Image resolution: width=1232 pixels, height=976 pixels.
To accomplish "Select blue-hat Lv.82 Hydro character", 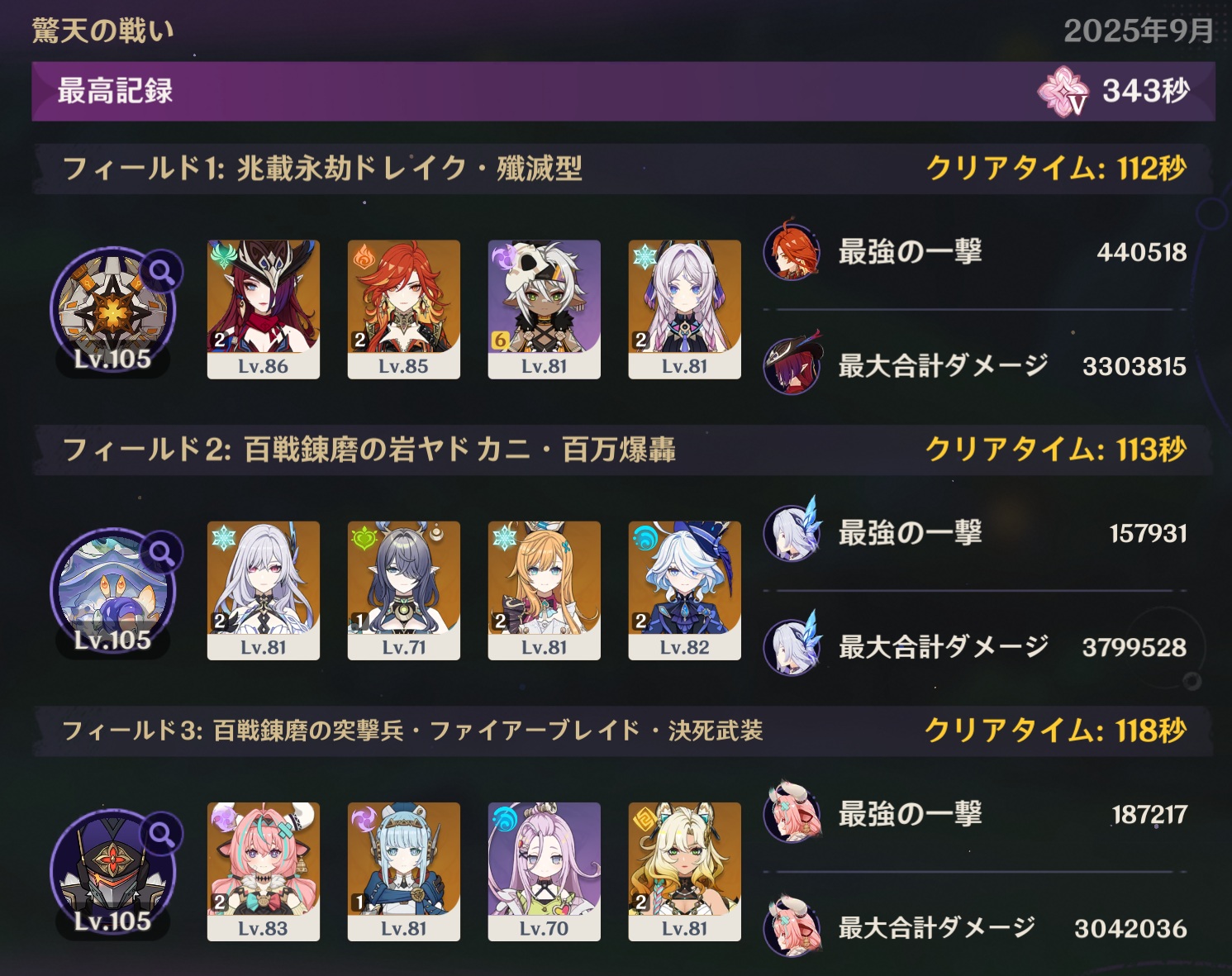I will pos(684,590).
